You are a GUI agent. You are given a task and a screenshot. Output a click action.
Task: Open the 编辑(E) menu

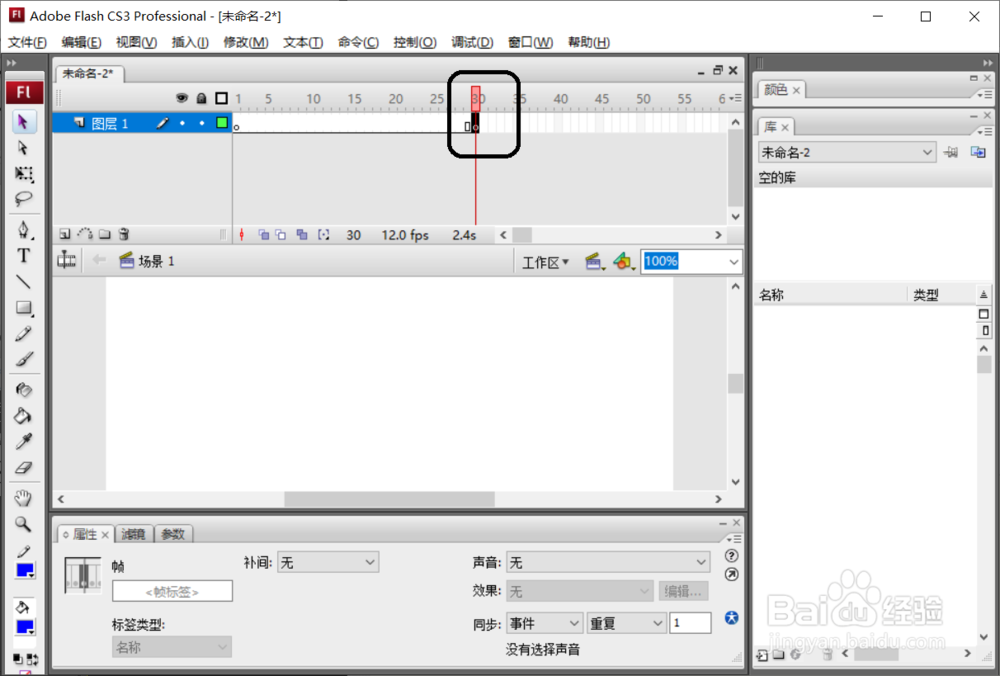point(82,42)
